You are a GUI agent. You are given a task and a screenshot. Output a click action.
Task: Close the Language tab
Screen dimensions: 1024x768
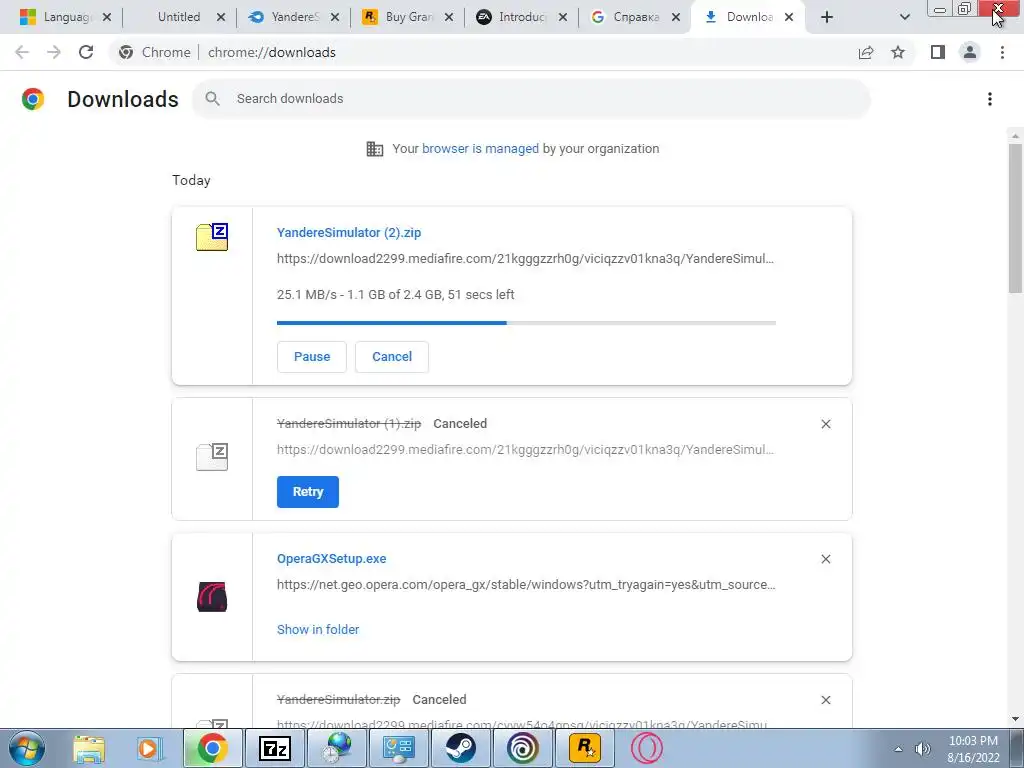point(106,17)
